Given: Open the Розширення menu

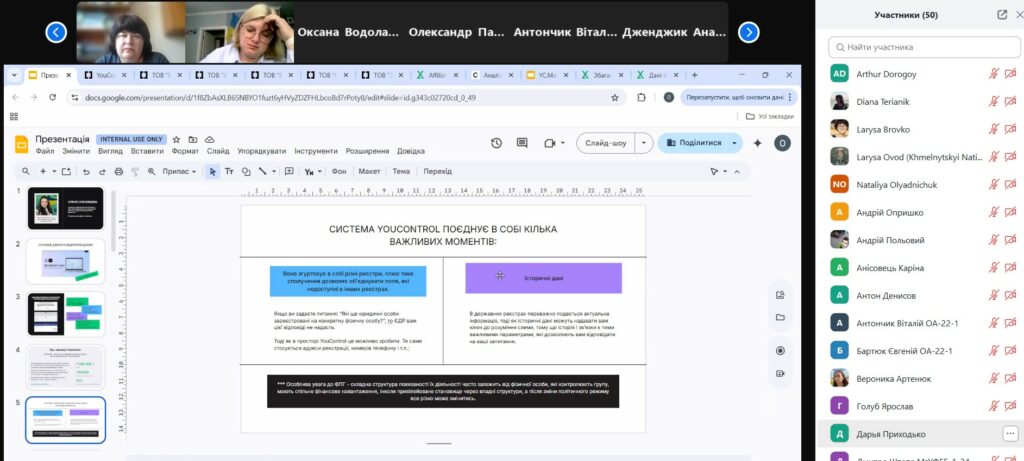Looking at the screenshot, I should 368,151.
